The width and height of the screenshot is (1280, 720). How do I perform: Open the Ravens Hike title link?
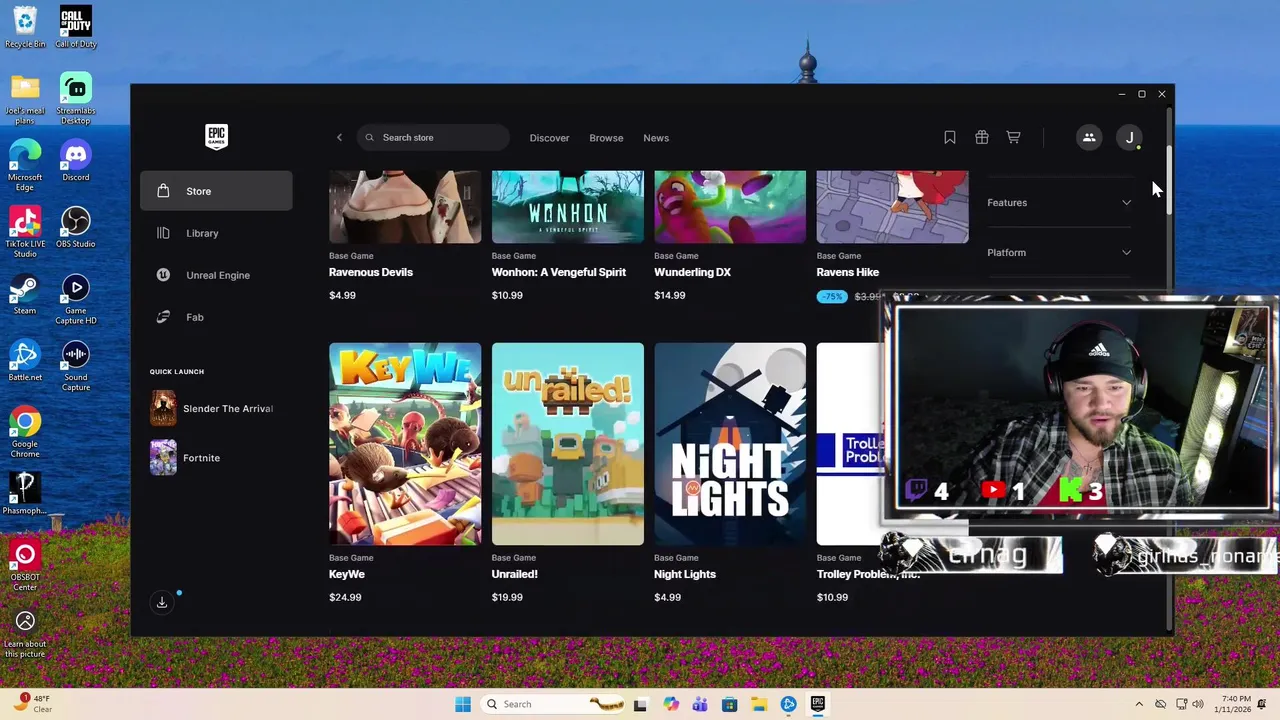[848, 272]
